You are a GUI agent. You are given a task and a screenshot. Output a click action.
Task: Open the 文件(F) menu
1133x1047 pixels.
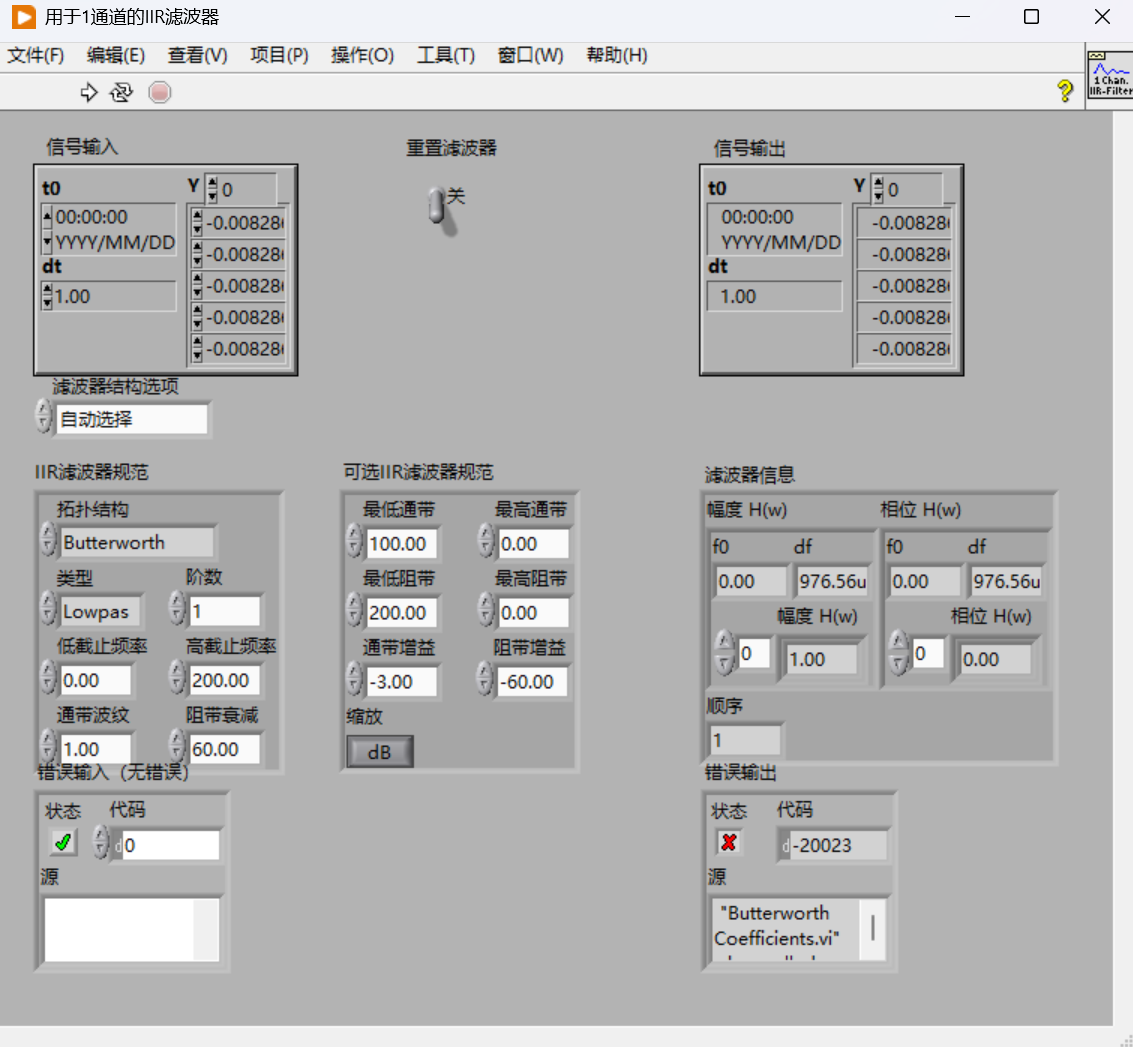35,56
